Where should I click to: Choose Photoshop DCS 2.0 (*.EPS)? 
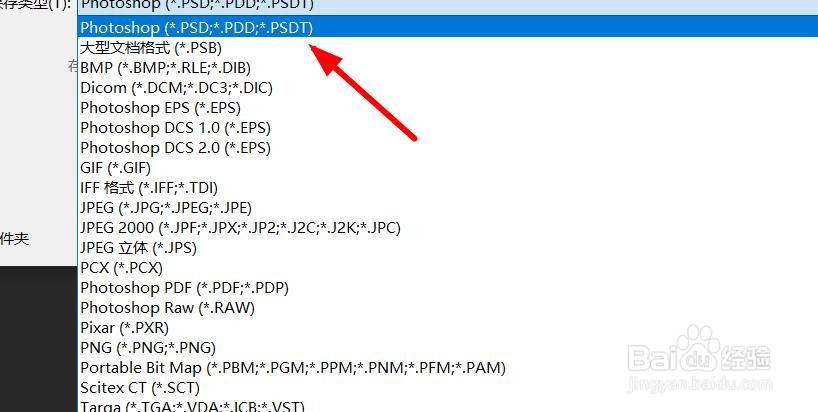tap(448, 148)
